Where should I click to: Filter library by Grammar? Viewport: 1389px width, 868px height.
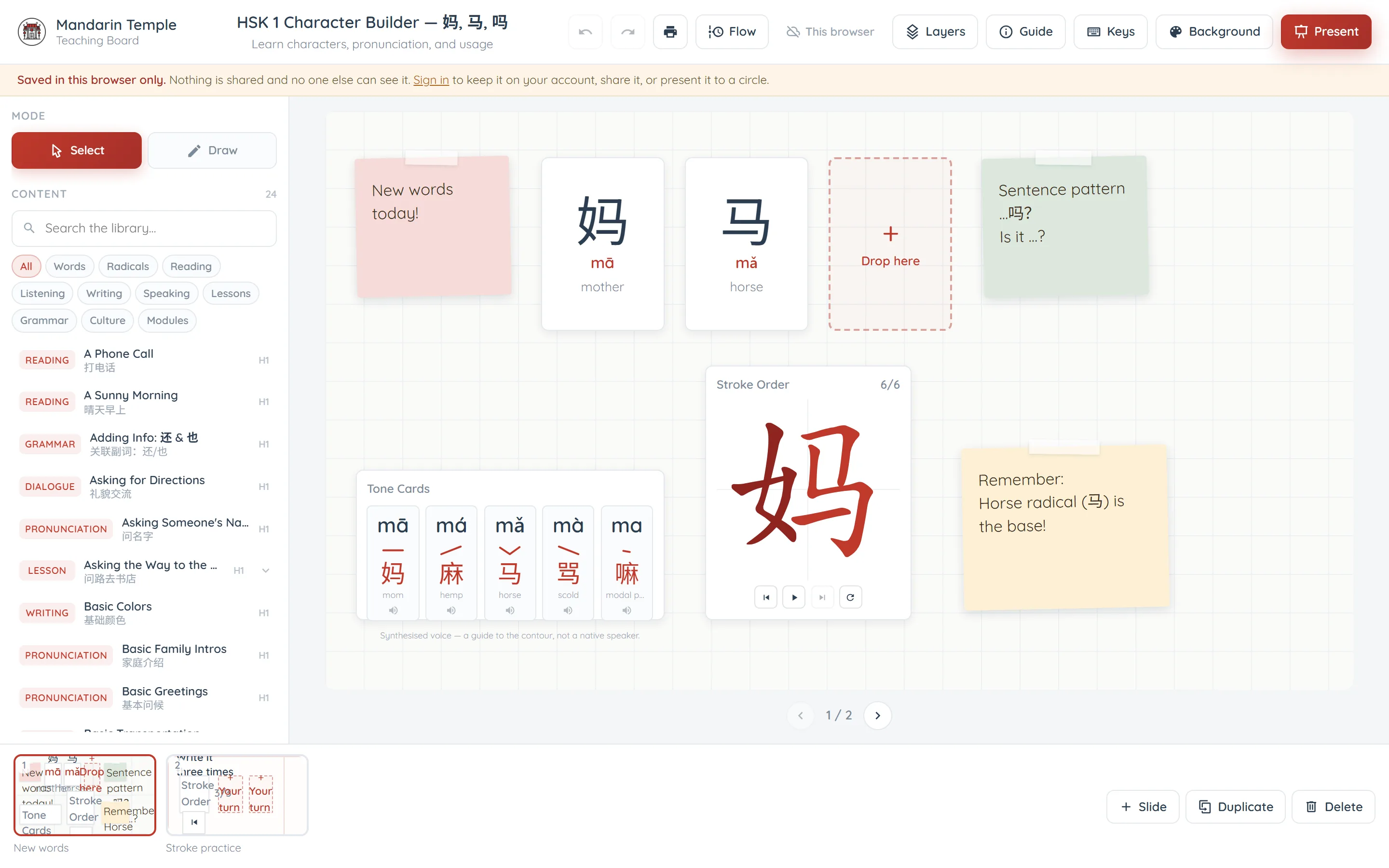[44, 320]
